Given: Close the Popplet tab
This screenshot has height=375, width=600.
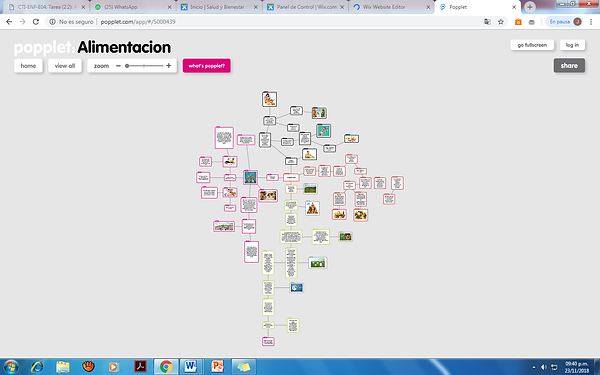Looking at the screenshot, I should (x=514, y=7).
